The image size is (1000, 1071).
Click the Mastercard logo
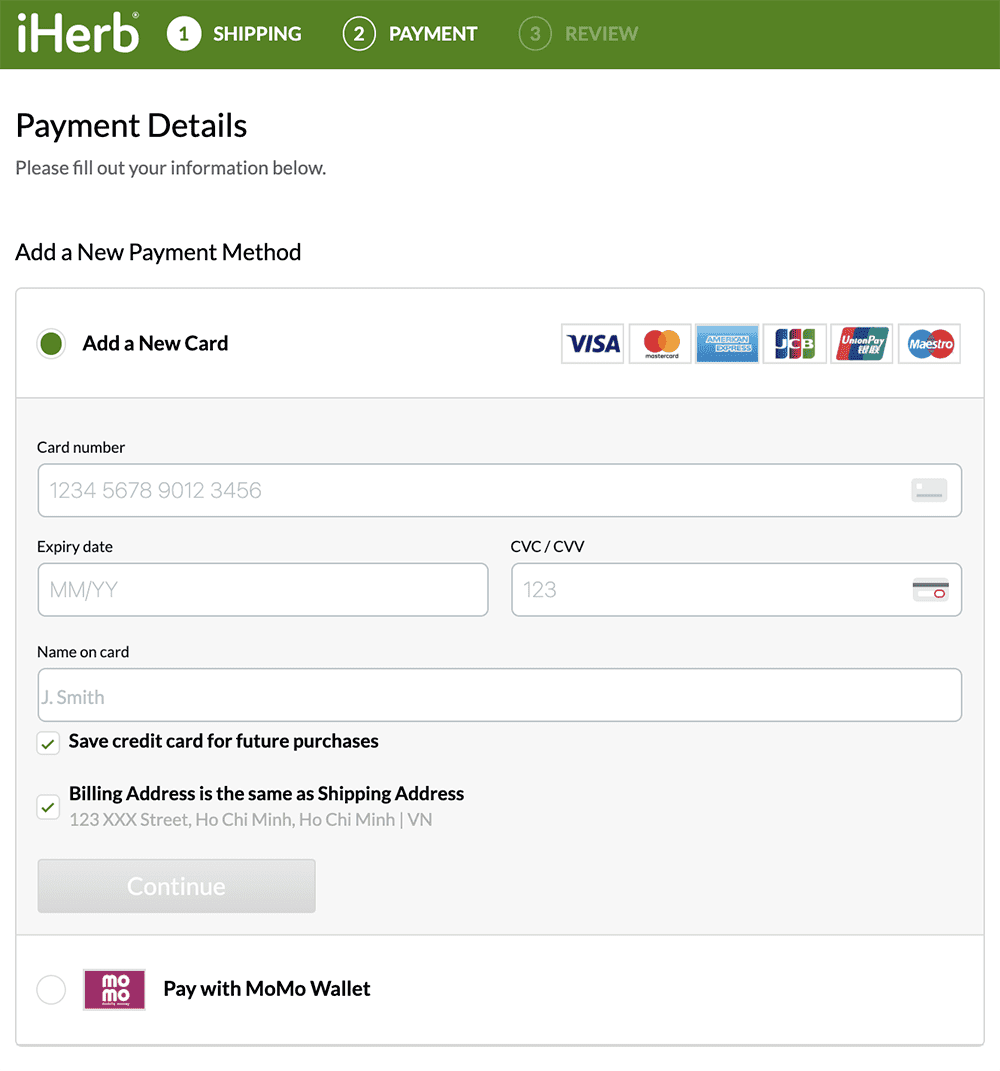click(659, 343)
